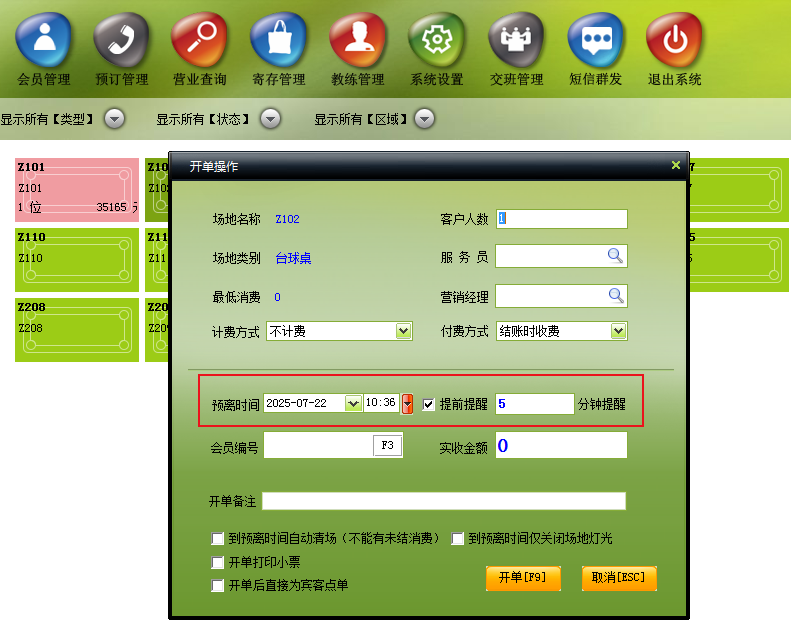Uncheck 提前提醒 checkbox
This screenshot has height=623, width=791.
[x=428, y=404]
